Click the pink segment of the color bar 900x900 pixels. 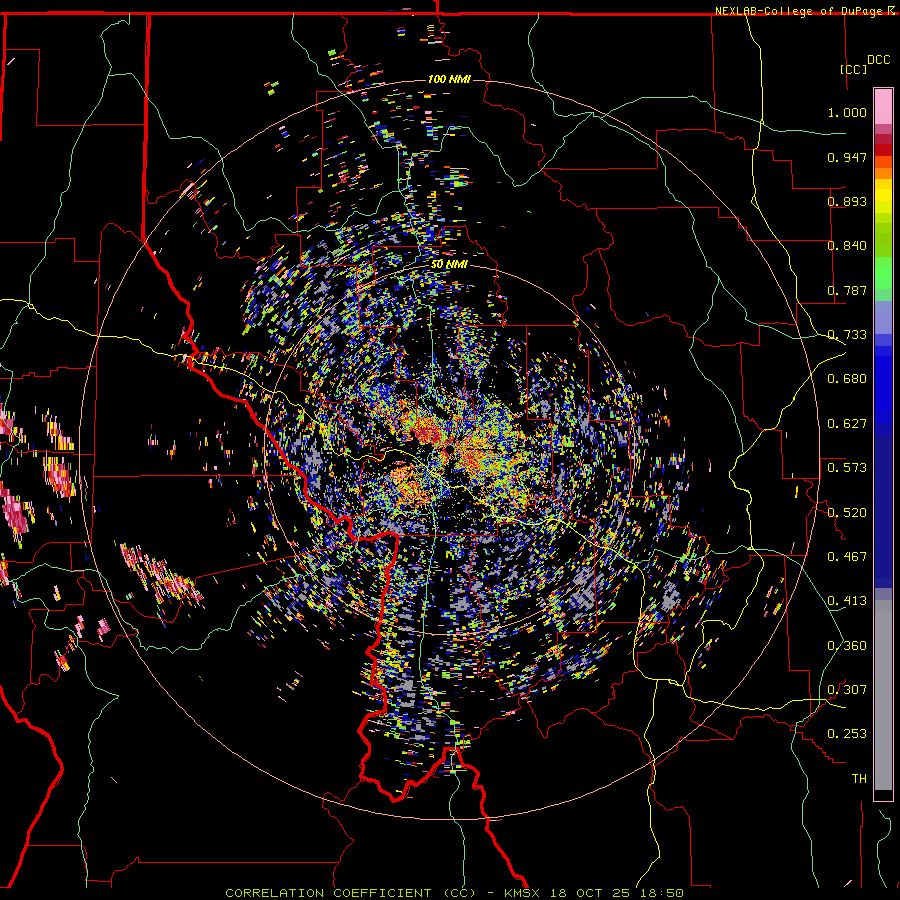[883, 107]
